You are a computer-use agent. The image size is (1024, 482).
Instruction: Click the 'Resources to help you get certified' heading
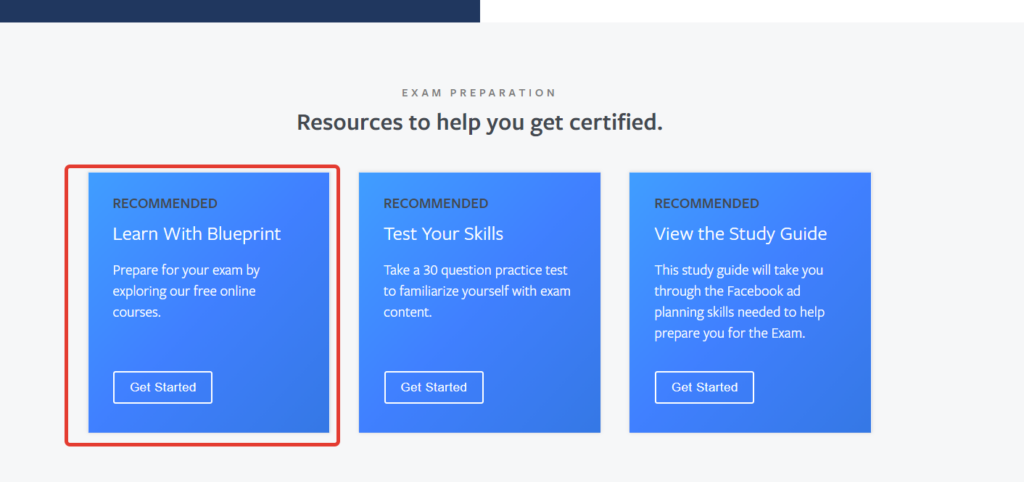coord(479,123)
